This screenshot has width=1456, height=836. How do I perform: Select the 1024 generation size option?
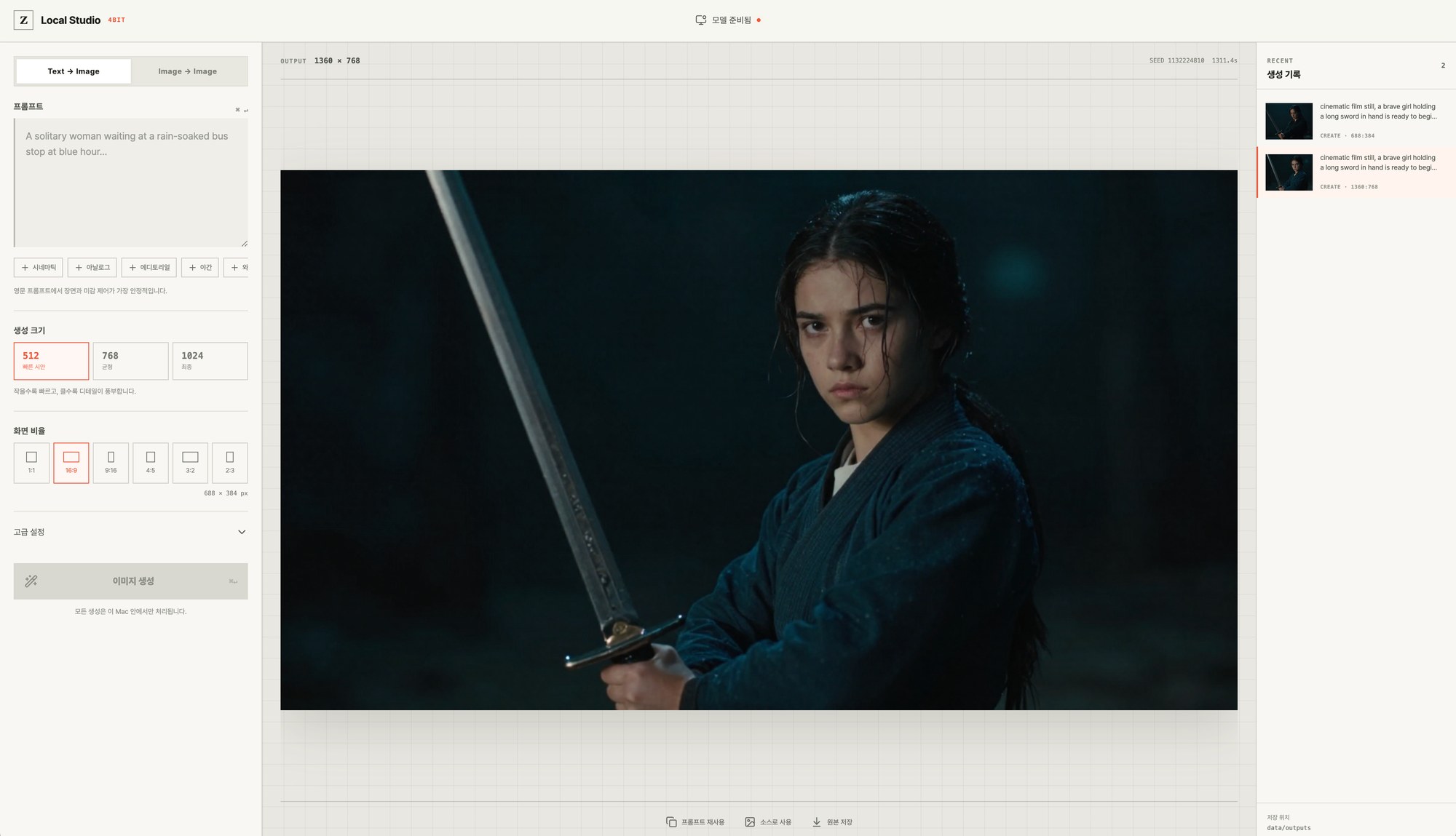pyautogui.click(x=210, y=361)
